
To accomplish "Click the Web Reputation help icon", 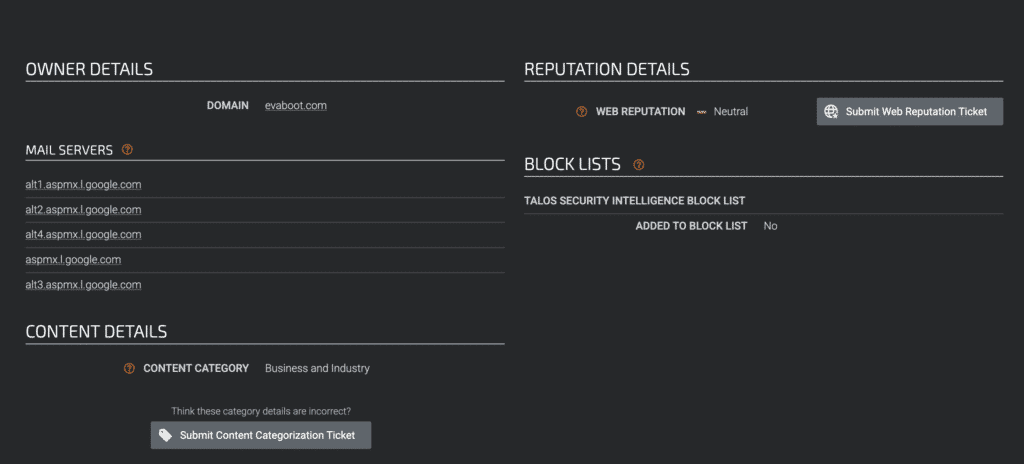I will tap(581, 112).
